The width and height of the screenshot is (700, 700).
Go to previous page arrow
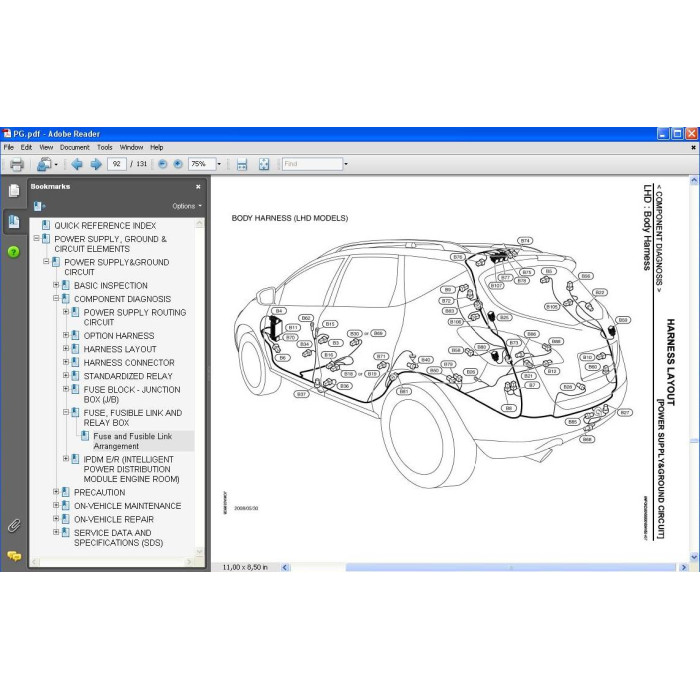coord(77,164)
